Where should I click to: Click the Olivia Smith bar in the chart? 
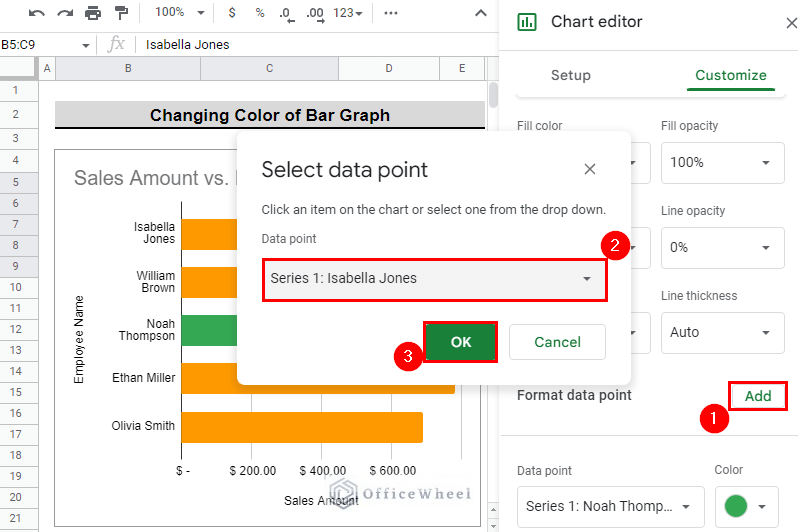coord(302,427)
